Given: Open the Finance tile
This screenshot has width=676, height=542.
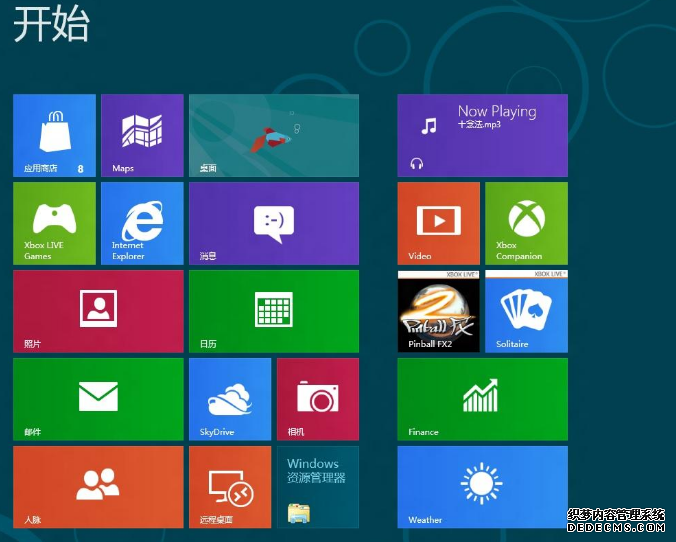Looking at the screenshot, I should pos(482,399).
